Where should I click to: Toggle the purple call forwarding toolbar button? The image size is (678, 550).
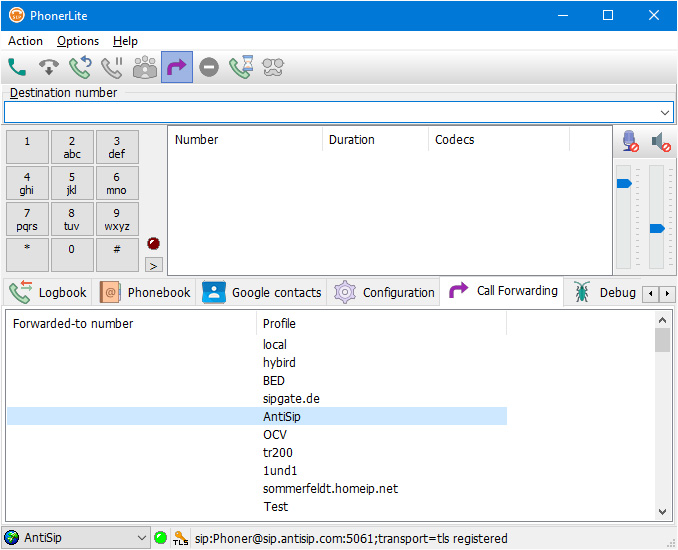tap(177, 67)
